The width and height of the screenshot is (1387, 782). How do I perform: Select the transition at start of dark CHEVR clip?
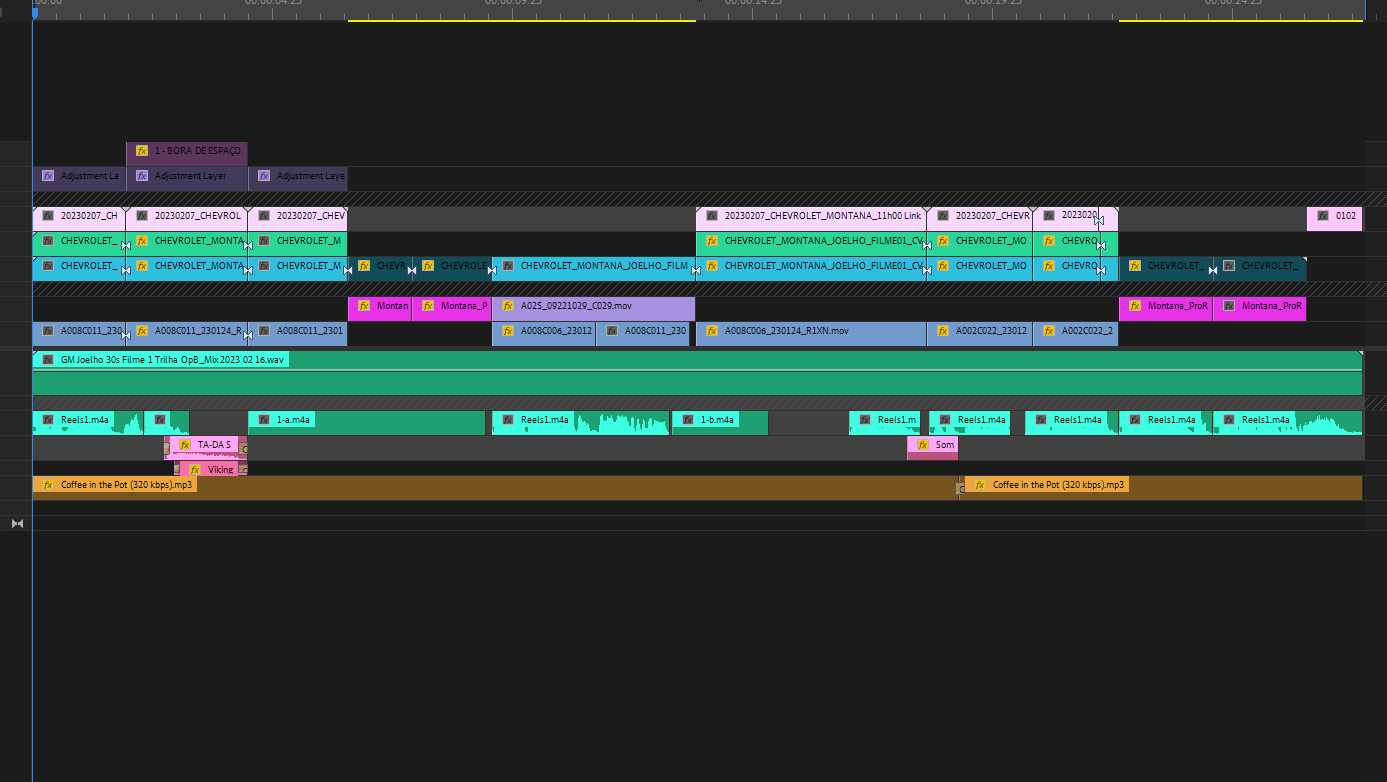[x=348, y=270]
